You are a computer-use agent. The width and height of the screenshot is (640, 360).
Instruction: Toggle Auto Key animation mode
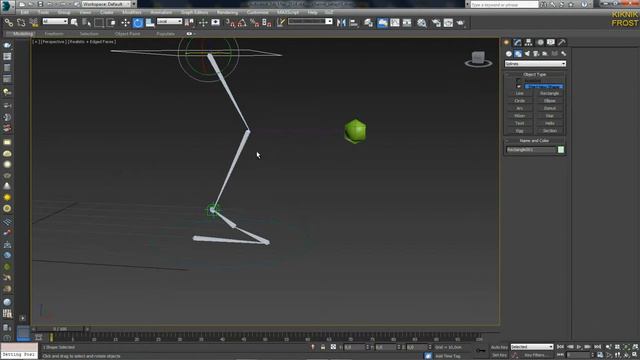[x=499, y=347]
